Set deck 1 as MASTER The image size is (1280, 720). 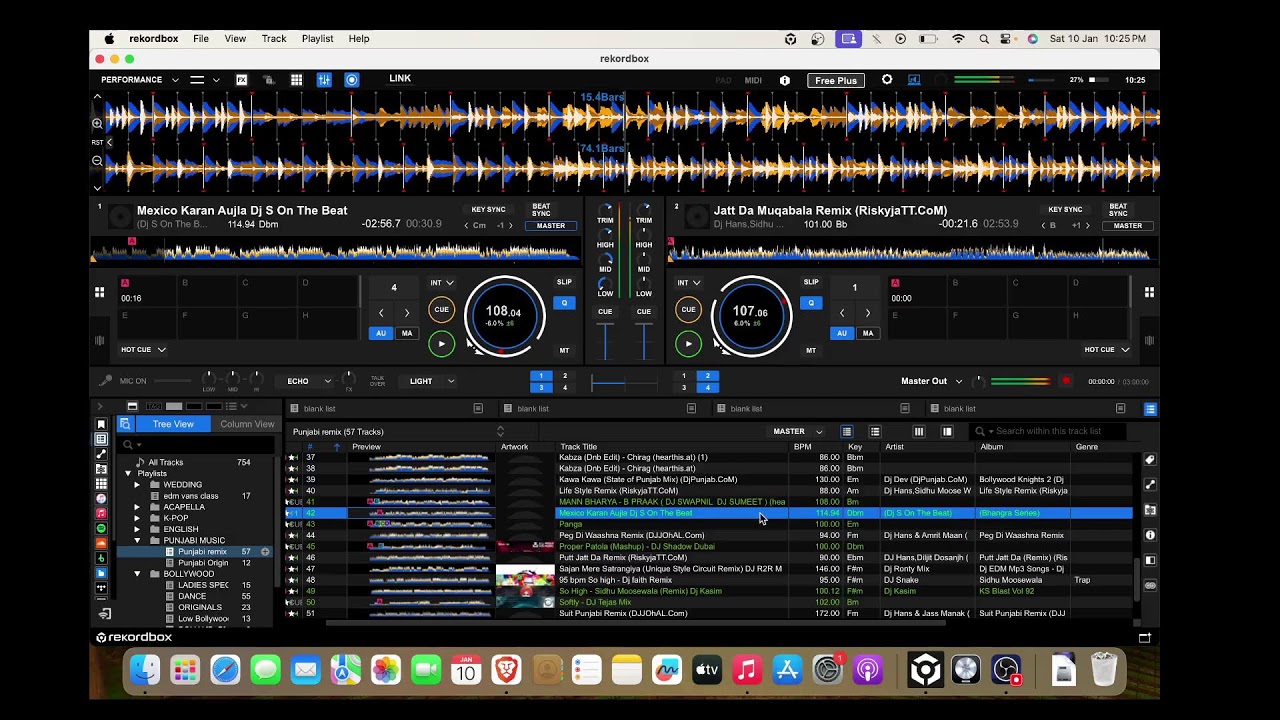pyautogui.click(x=551, y=226)
